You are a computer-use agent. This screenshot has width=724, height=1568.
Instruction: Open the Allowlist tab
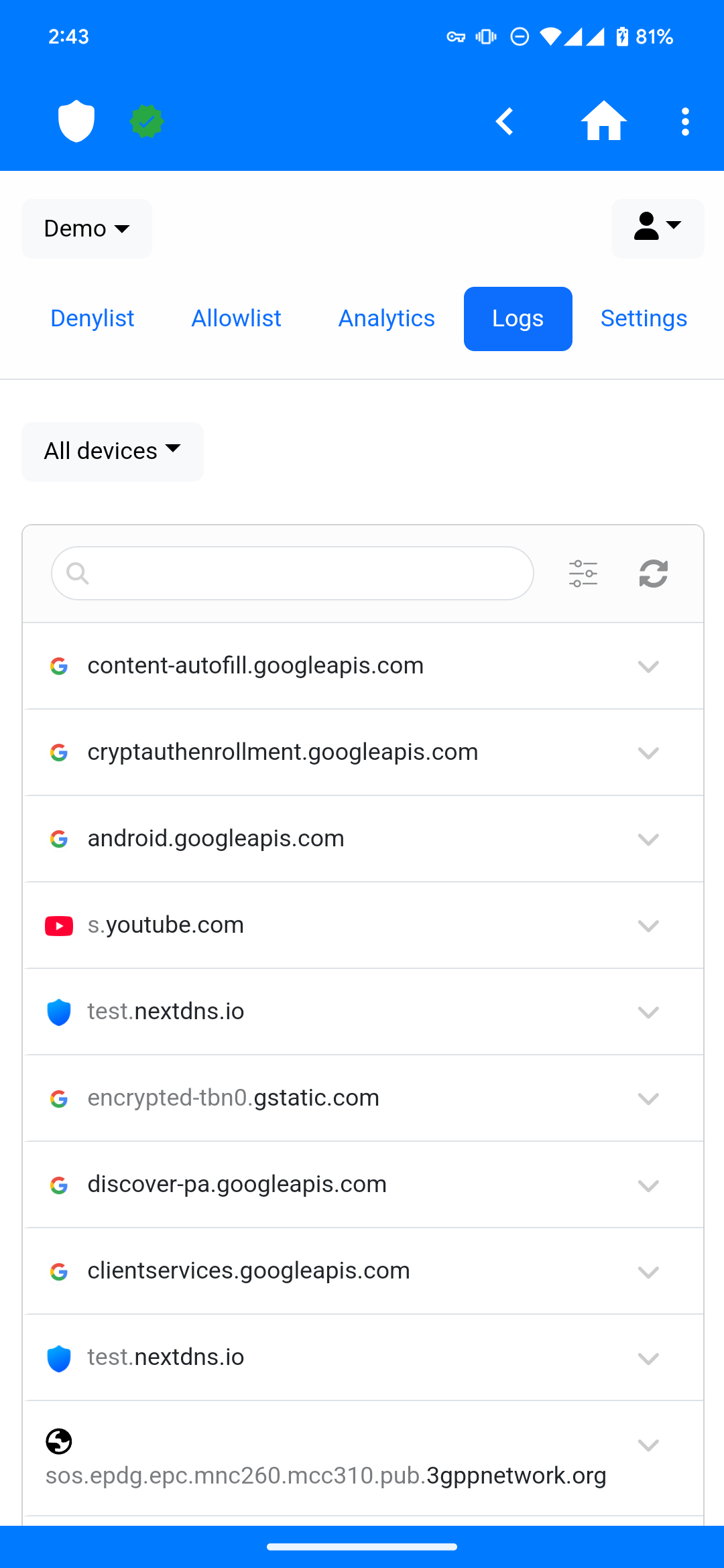[x=236, y=319]
